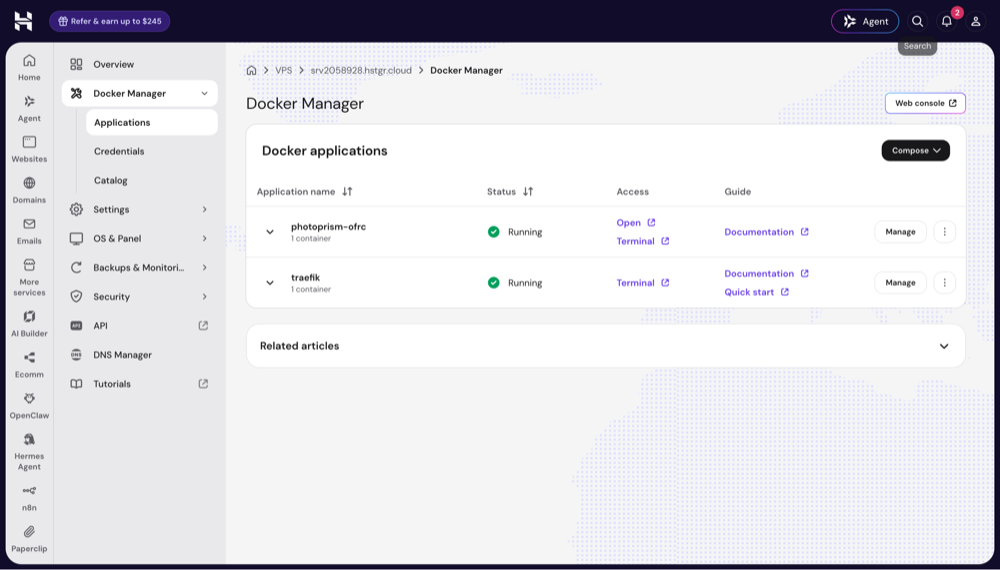Open Hermes Agent in left rail
Image resolution: width=1000 pixels, height=570 pixels.
(x=29, y=451)
